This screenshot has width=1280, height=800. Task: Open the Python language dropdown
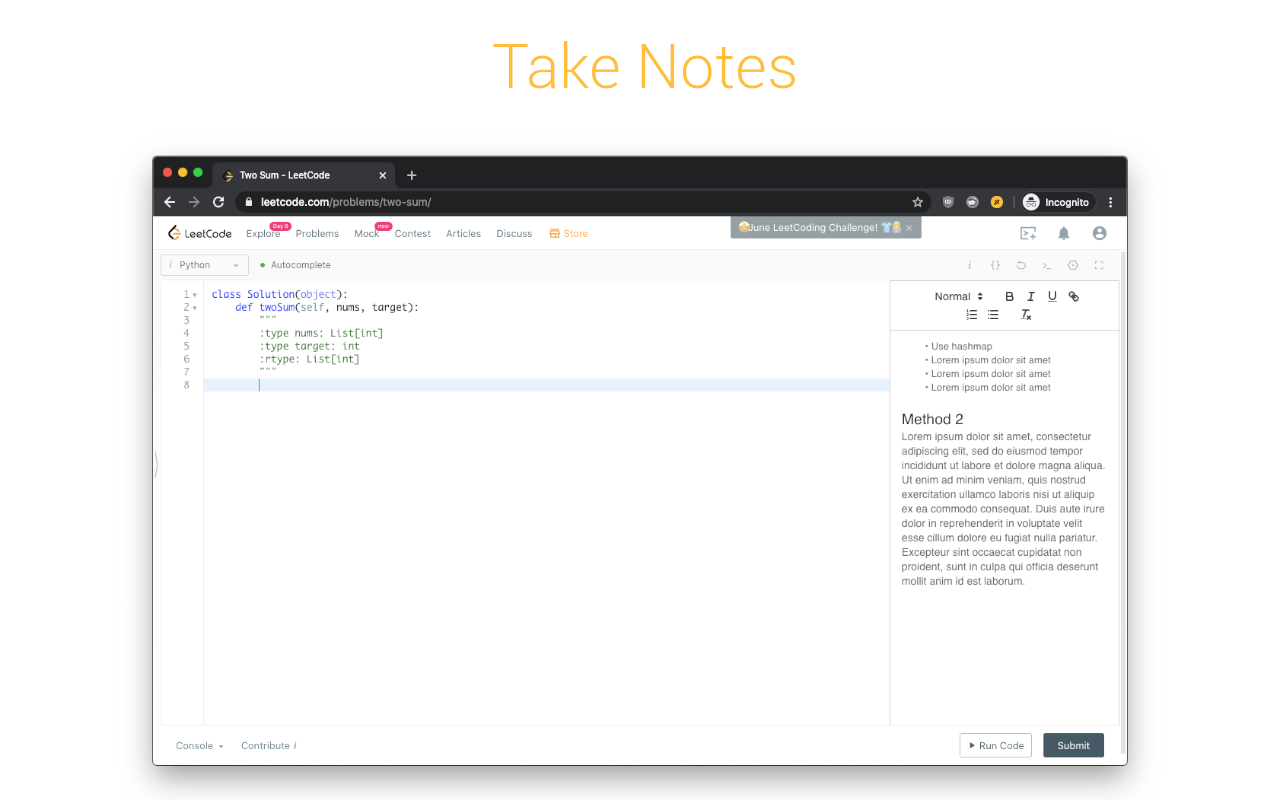(x=204, y=265)
